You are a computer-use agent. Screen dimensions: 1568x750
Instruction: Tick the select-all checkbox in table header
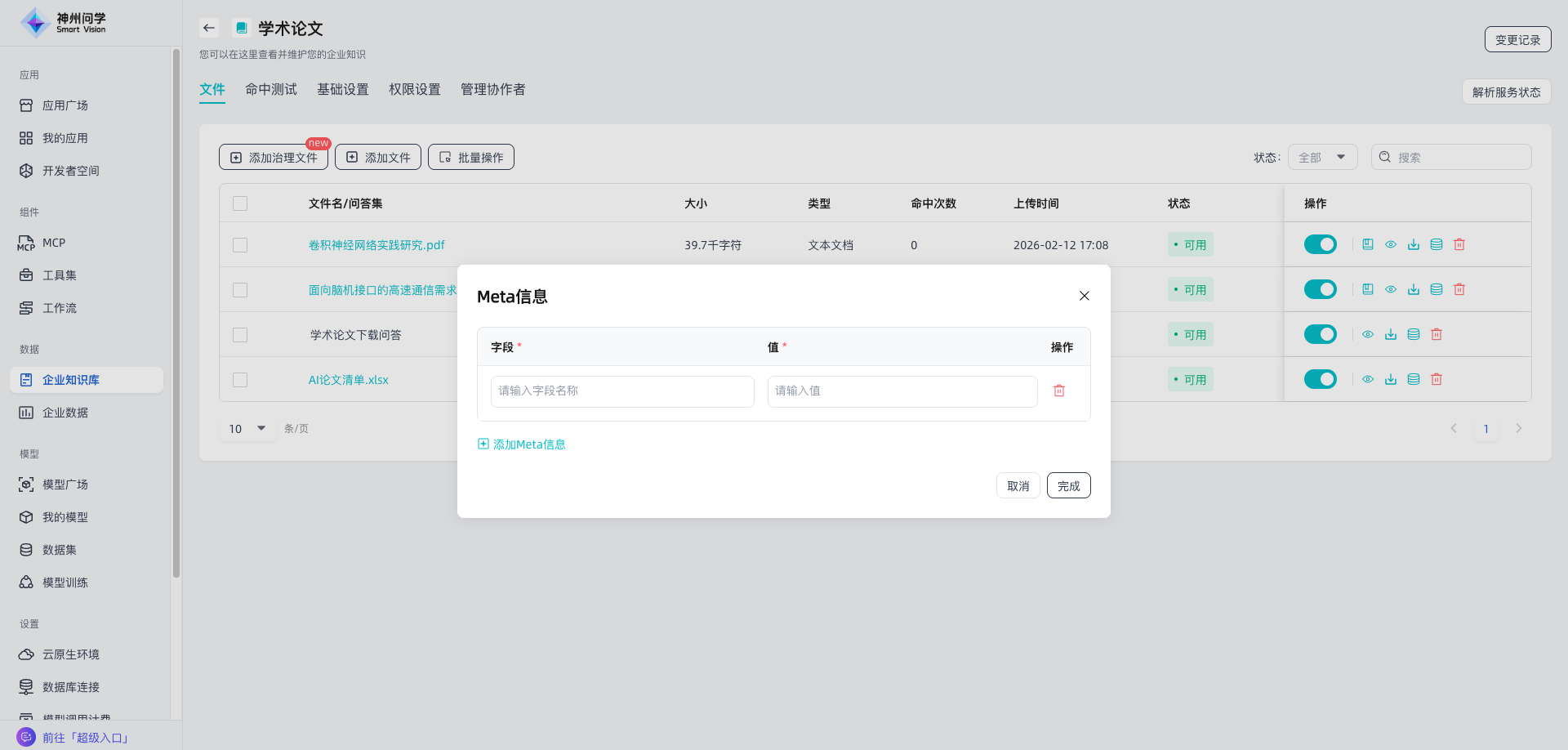click(240, 203)
